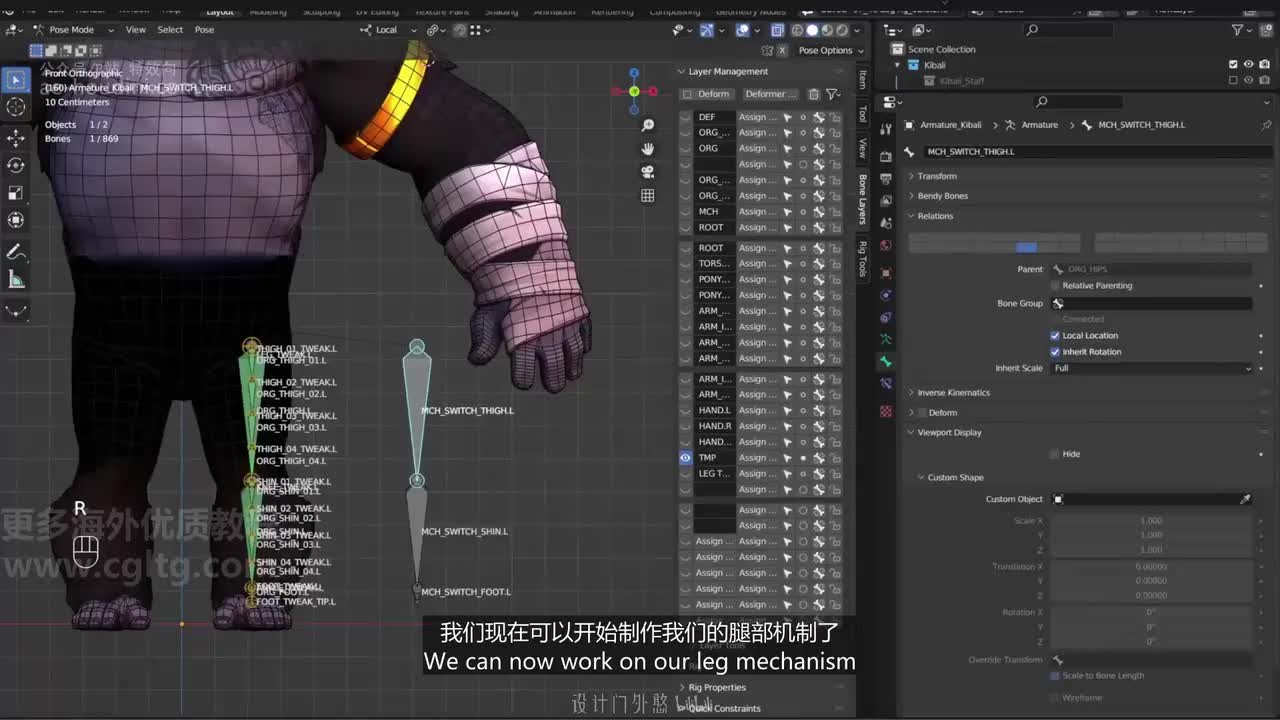The height and width of the screenshot is (720, 1280).
Task: Click lock icon in ROOT layer row
Action: (x=834, y=228)
